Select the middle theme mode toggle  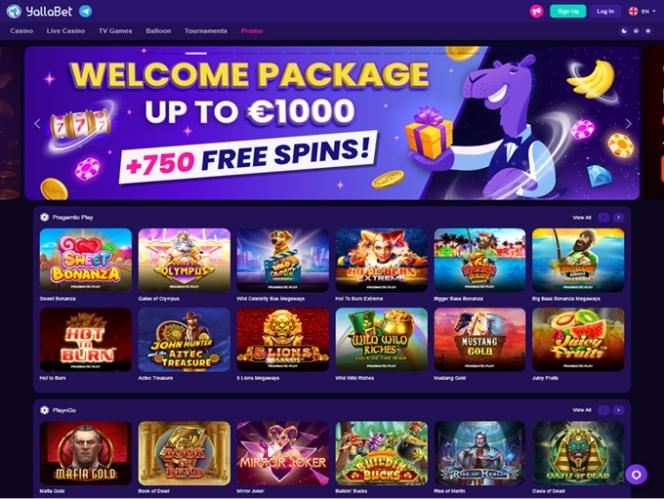tap(636, 31)
